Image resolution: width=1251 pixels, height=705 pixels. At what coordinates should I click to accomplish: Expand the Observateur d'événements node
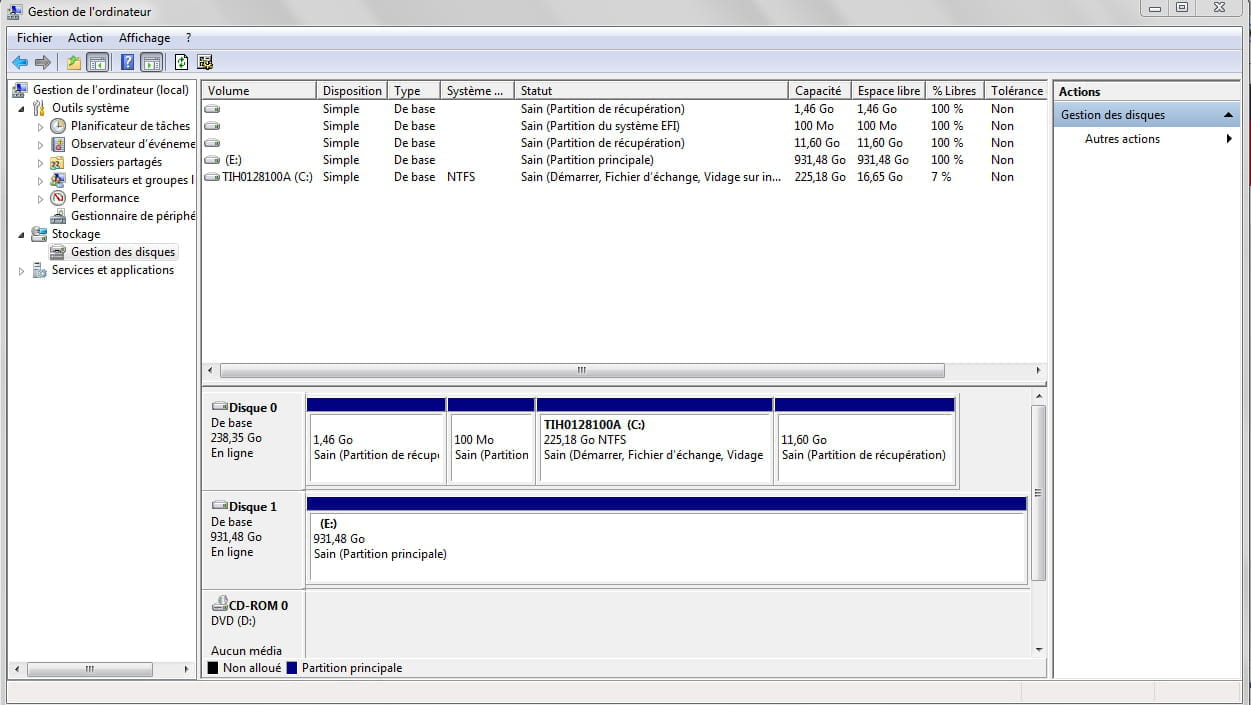[x=40, y=145]
